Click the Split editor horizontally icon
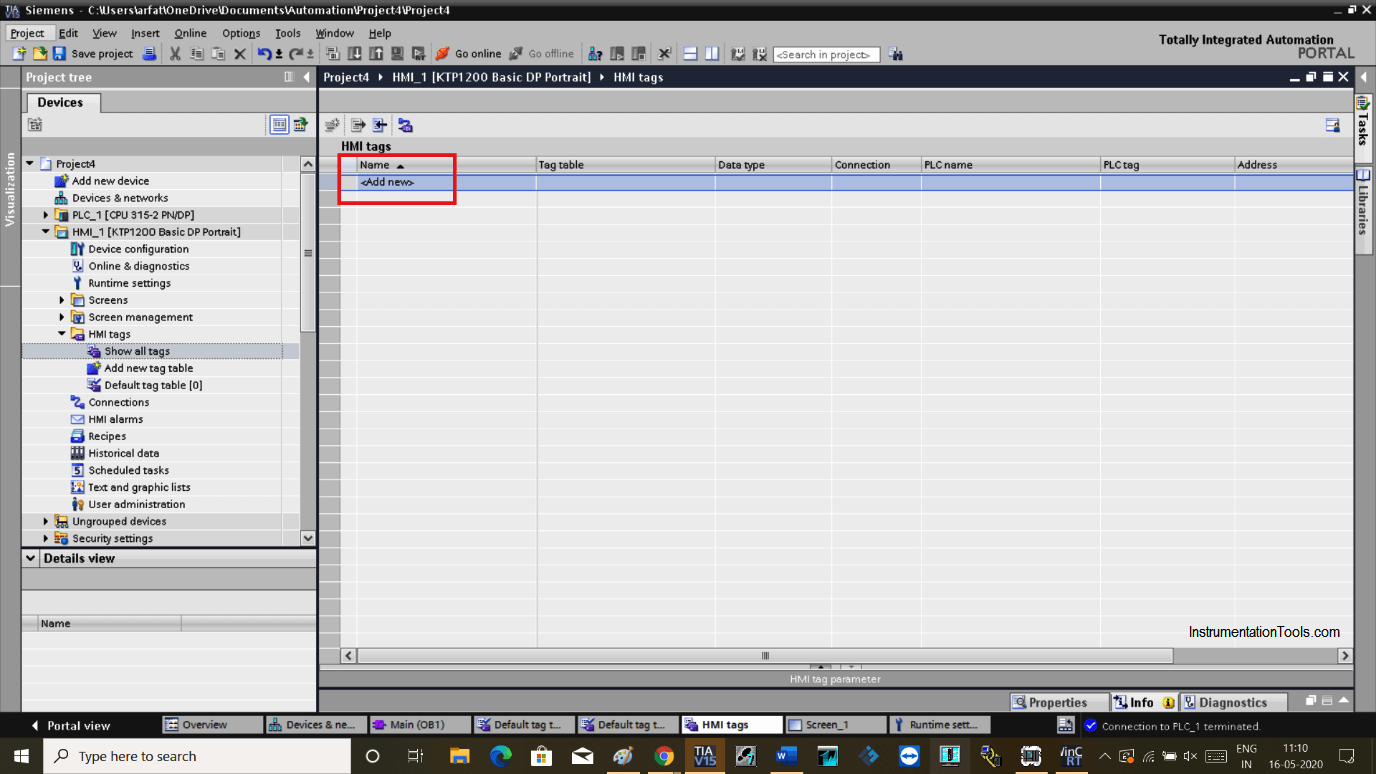Viewport: 1376px width, 774px height. coord(690,54)
